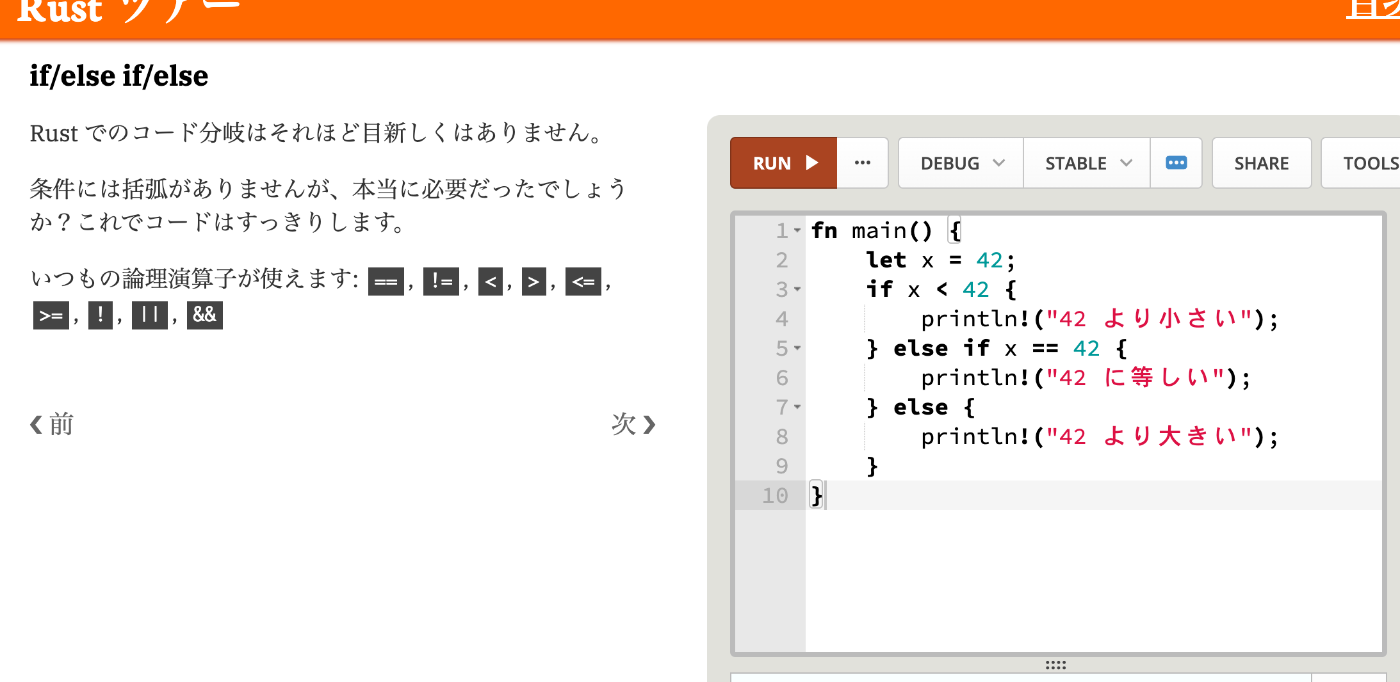The width and height of the screenshot is (1400, 682).
Task: Open the blue advanced options ellipsis button
Action: (x=1176, y=163)
